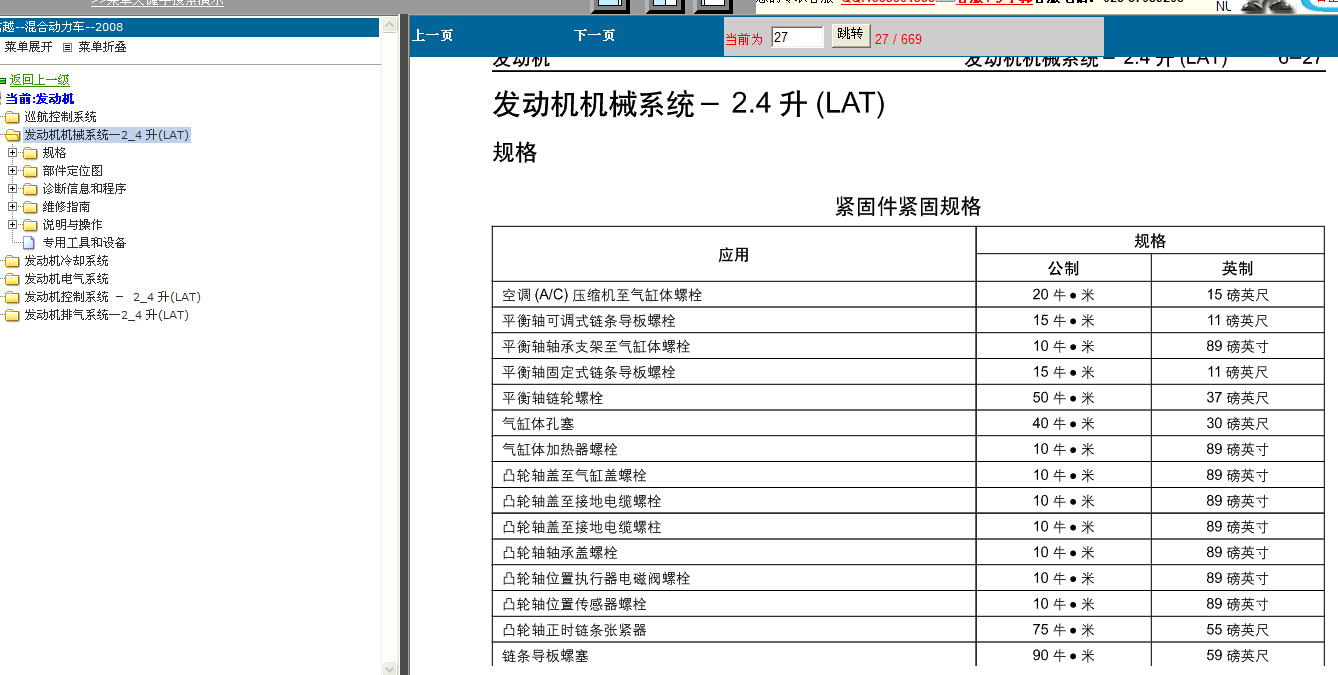Click row 平衡轴链轮螺栓
This screenshot has width=1338, height=675.
tap(908, 398)
